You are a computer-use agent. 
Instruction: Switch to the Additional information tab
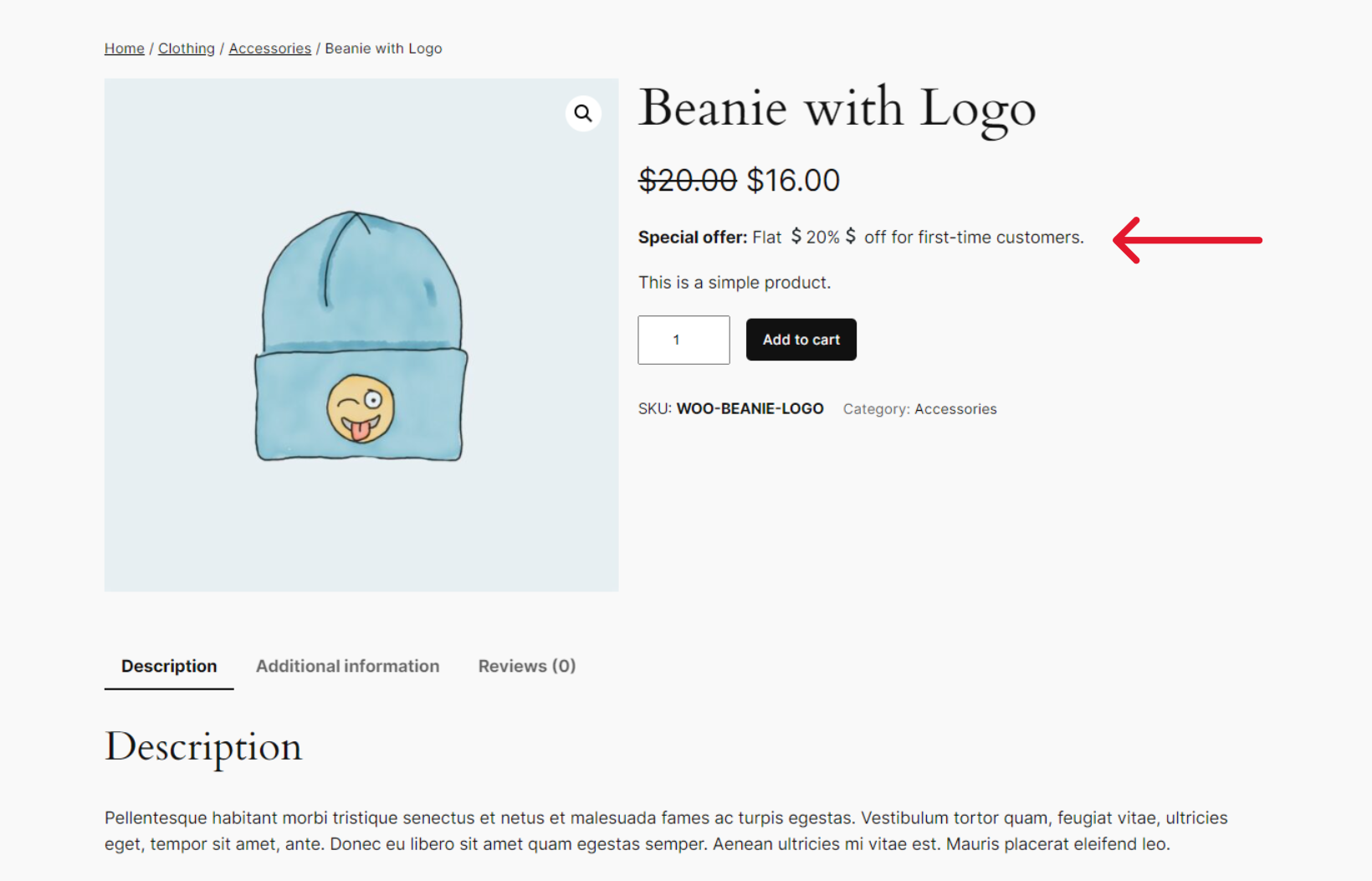click(347, 666)
